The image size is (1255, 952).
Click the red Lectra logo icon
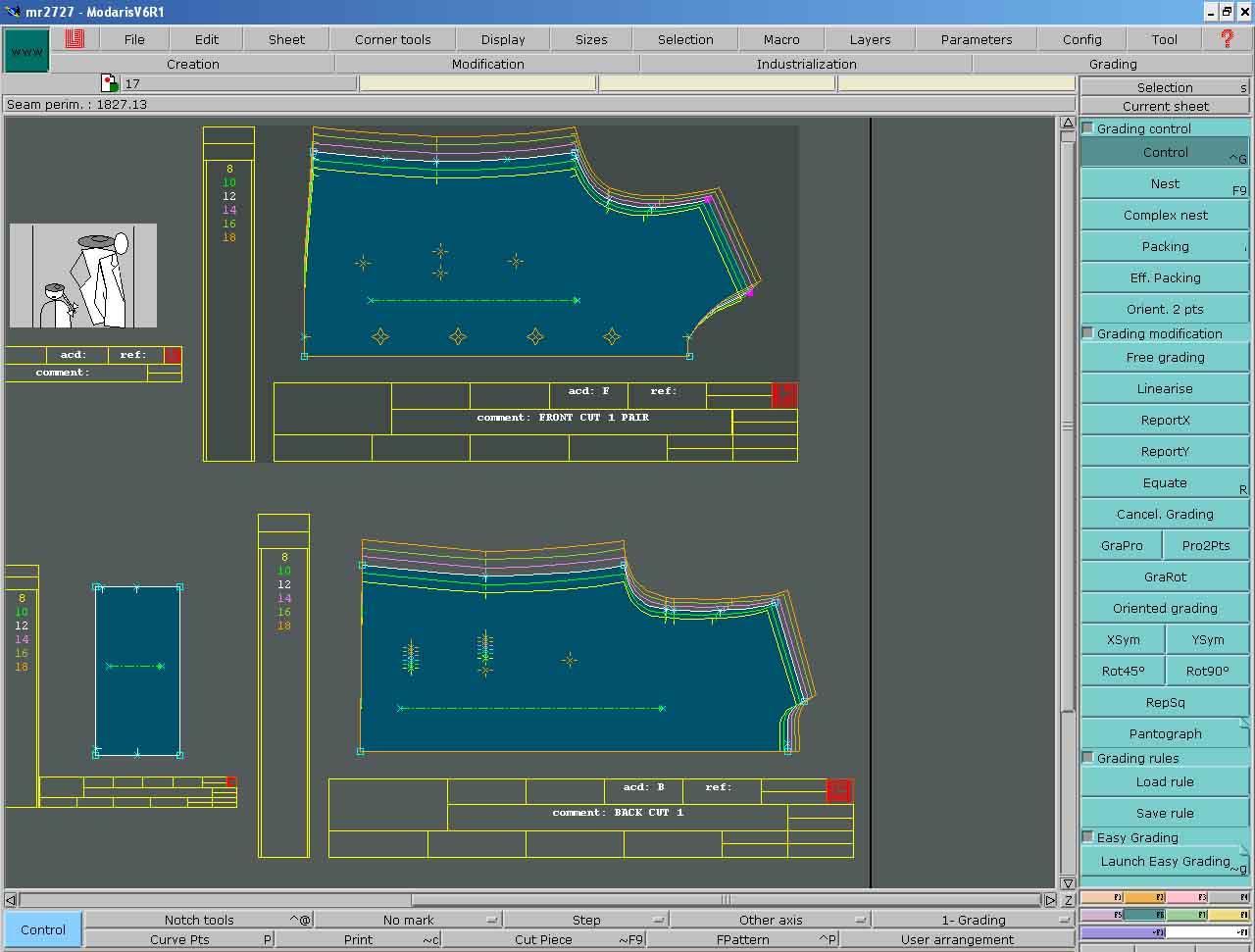click(75, 39)
